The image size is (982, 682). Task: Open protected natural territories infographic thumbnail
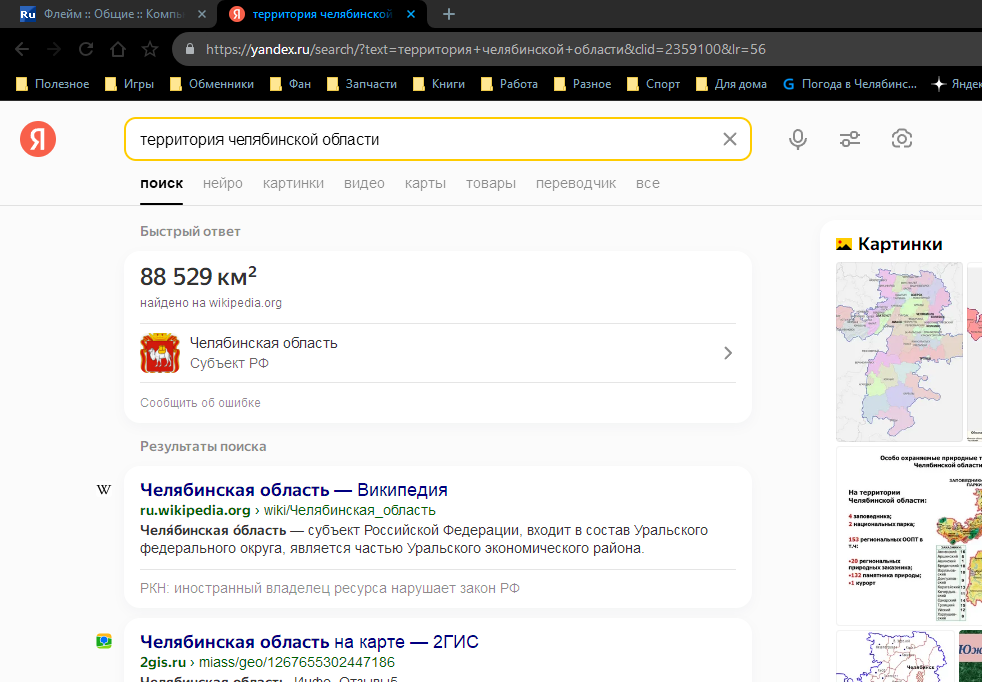(909, 536)
